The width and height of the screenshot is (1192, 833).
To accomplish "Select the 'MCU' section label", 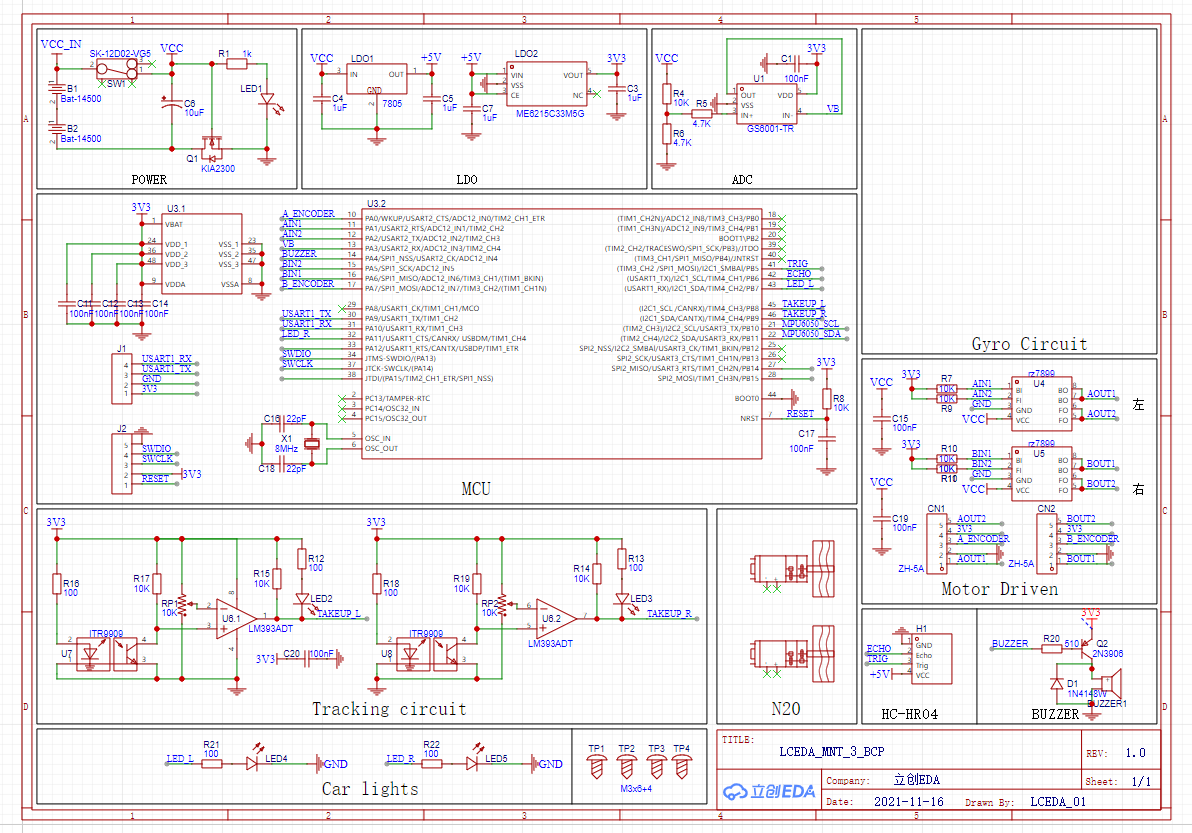I will (x=476, y=489).
